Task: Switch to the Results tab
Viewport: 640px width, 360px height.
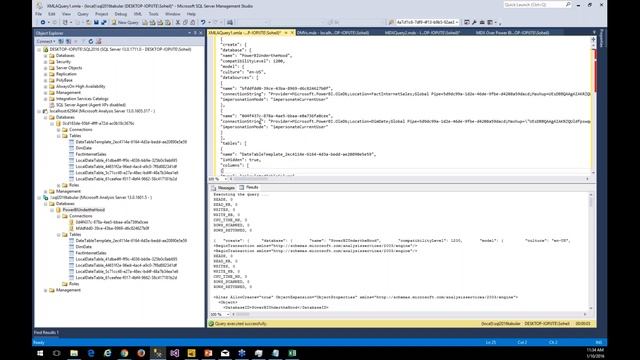Action: point(249,187)
